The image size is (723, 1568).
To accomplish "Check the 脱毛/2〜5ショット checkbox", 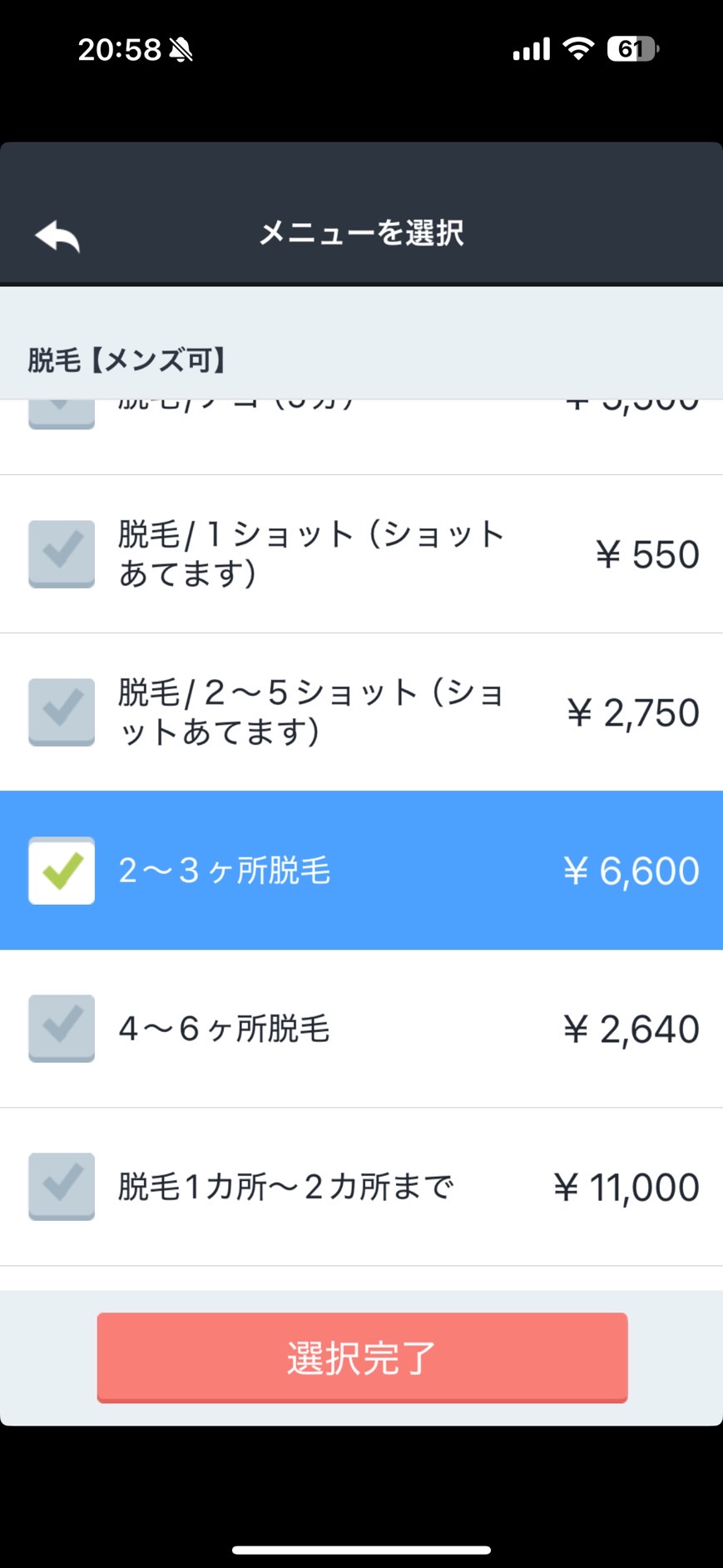I will coord(62,712).
